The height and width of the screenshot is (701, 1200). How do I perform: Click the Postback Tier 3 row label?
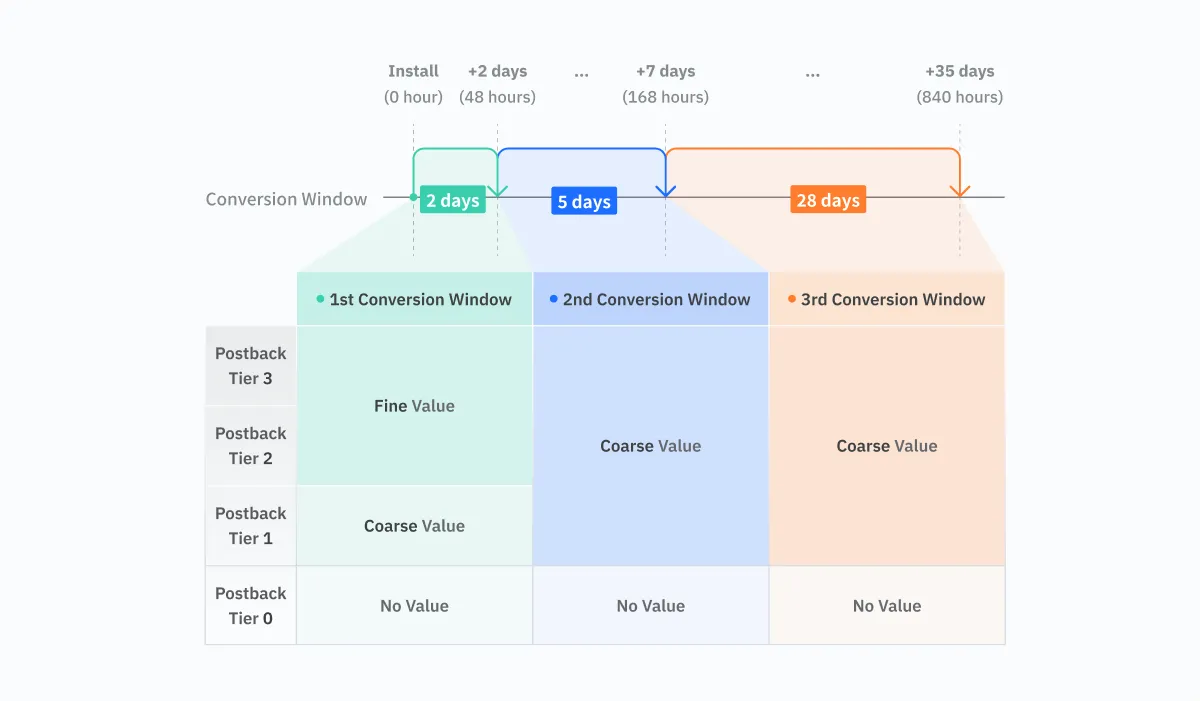pyautogui.click(x=250, y=366)
